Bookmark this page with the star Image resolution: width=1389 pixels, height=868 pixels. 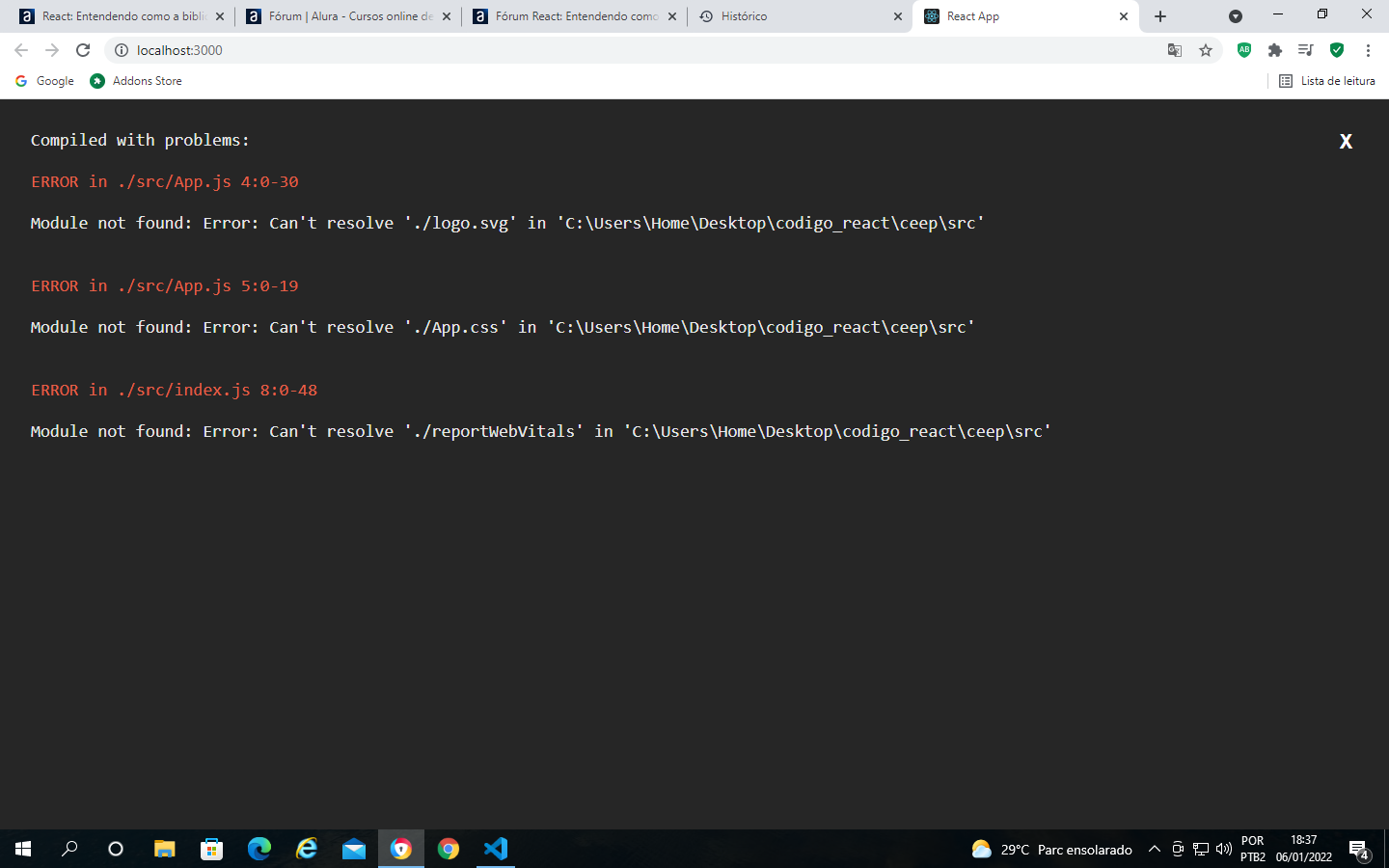point(1206,50)
